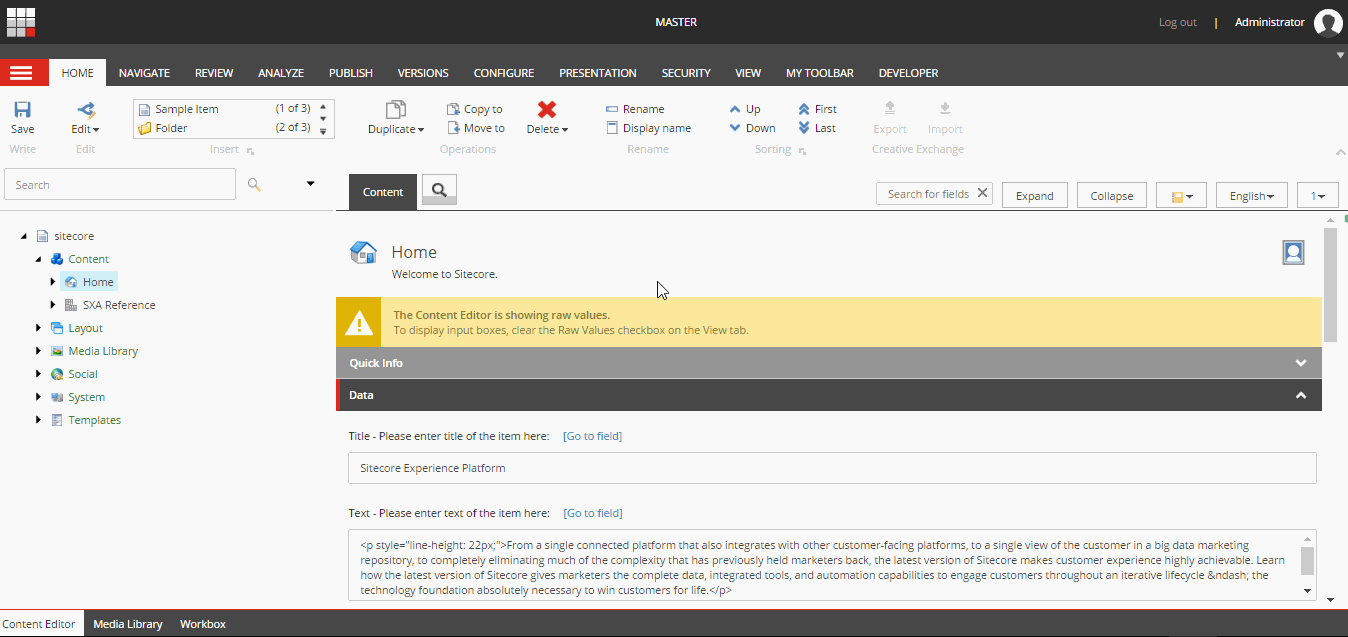Image resolution: width=1348 pixels, height=637 pixels.
Task: Open Workbox from the bottom bar
Action: (x=203, y=624)
